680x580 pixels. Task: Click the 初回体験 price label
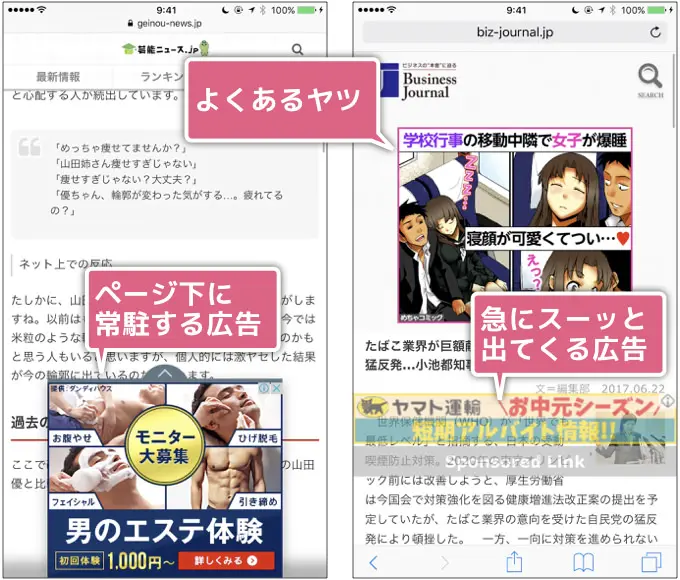point(79,561)
